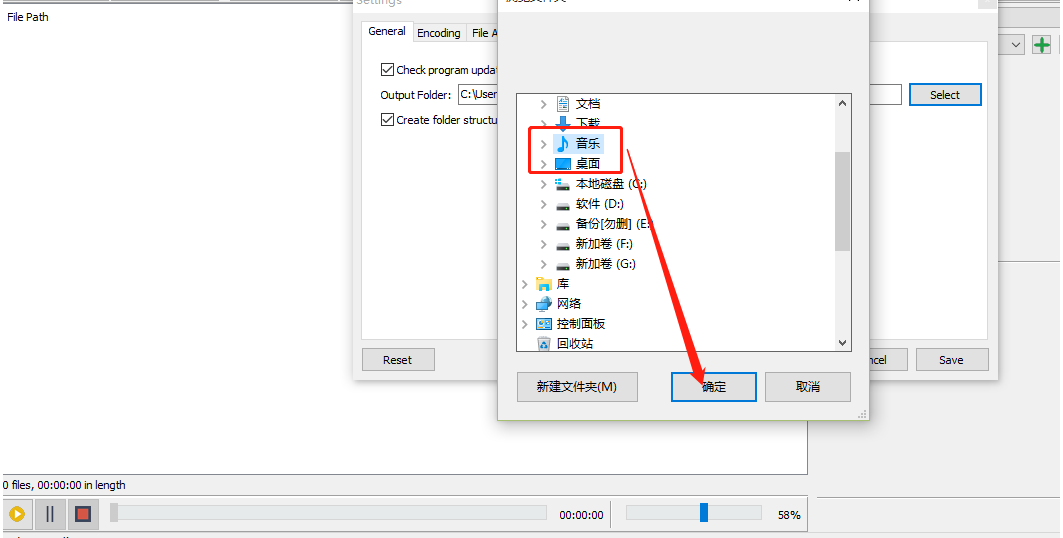Adjust the volume slider at 58%
The image size is (1063, 538).
click(704, 513)
